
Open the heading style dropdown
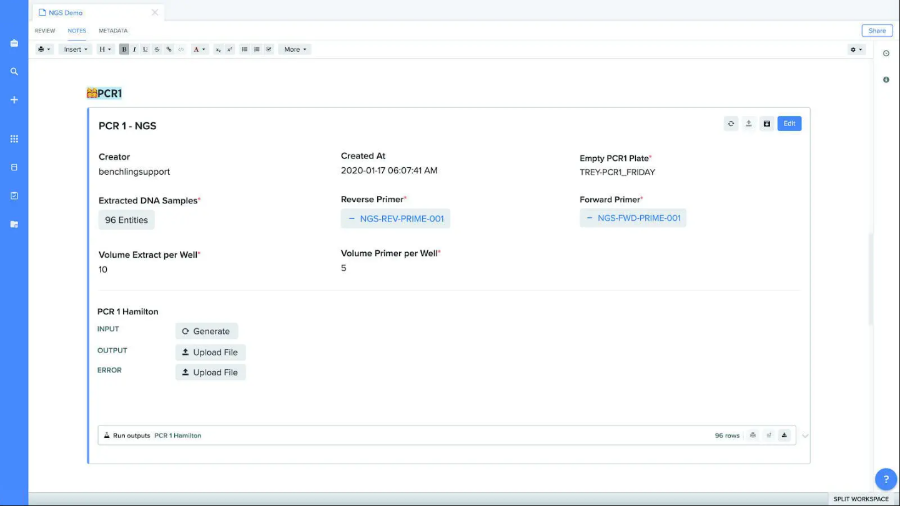point(105,49)
